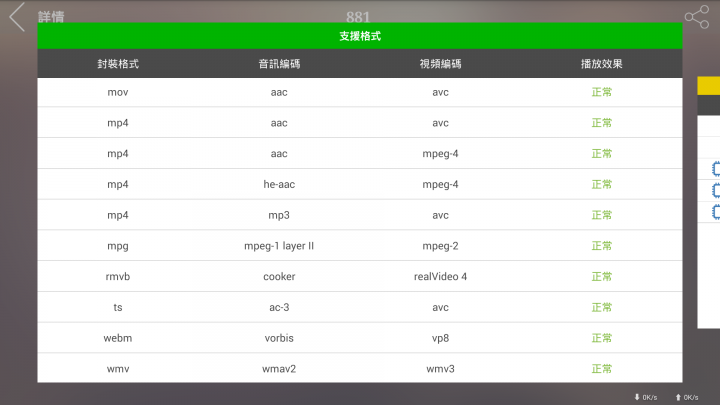Tap the back arrow icon
Image resolution: width=720 pixels, height=405 pixels.
(x=17, y=17)
